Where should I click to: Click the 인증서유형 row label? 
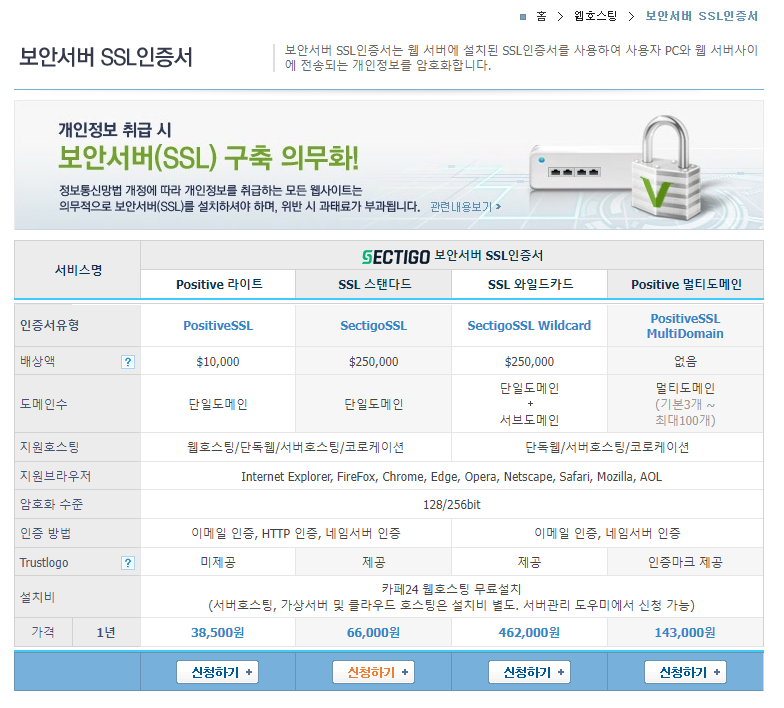pos(50,326)
